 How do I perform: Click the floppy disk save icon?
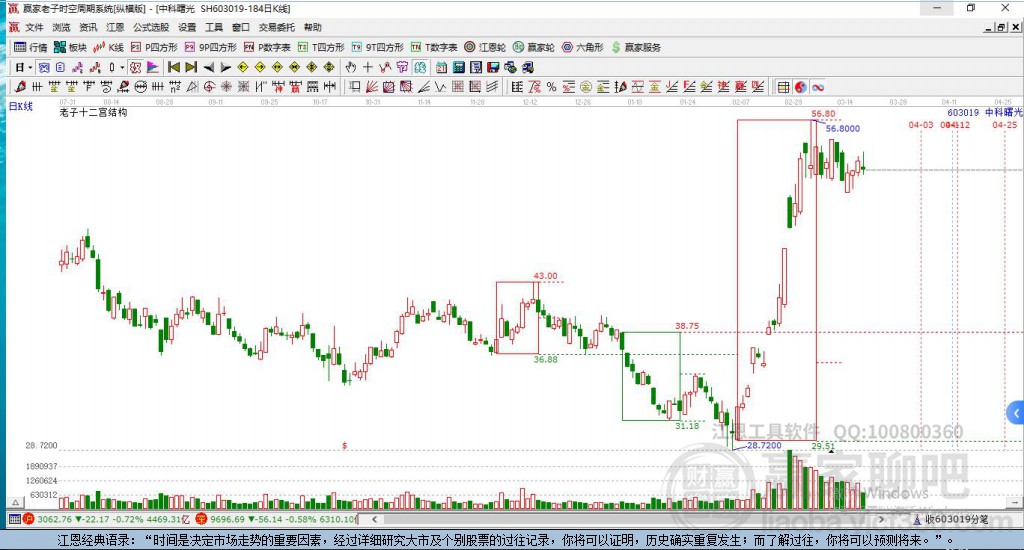pyautogui.click(x=493, y=67)
